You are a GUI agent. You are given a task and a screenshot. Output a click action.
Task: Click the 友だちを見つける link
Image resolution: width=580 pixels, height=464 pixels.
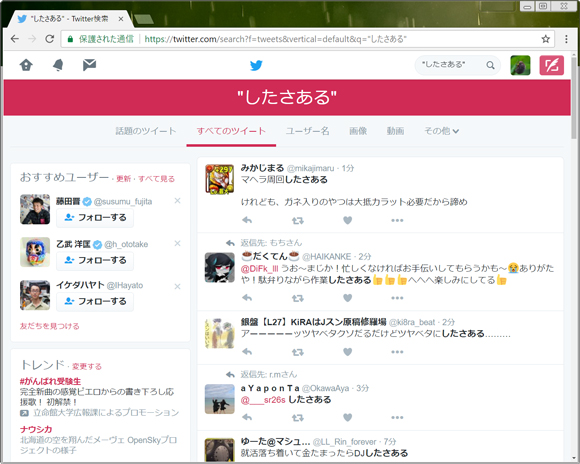click(x=50, y=326)
